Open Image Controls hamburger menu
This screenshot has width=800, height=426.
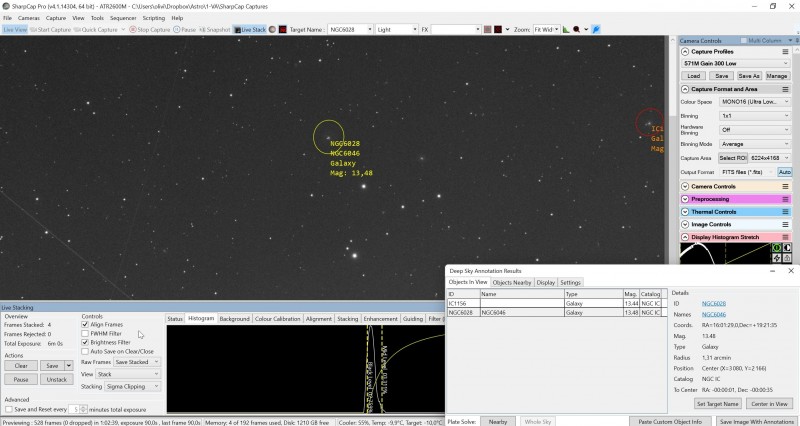(x=785, y=224)
